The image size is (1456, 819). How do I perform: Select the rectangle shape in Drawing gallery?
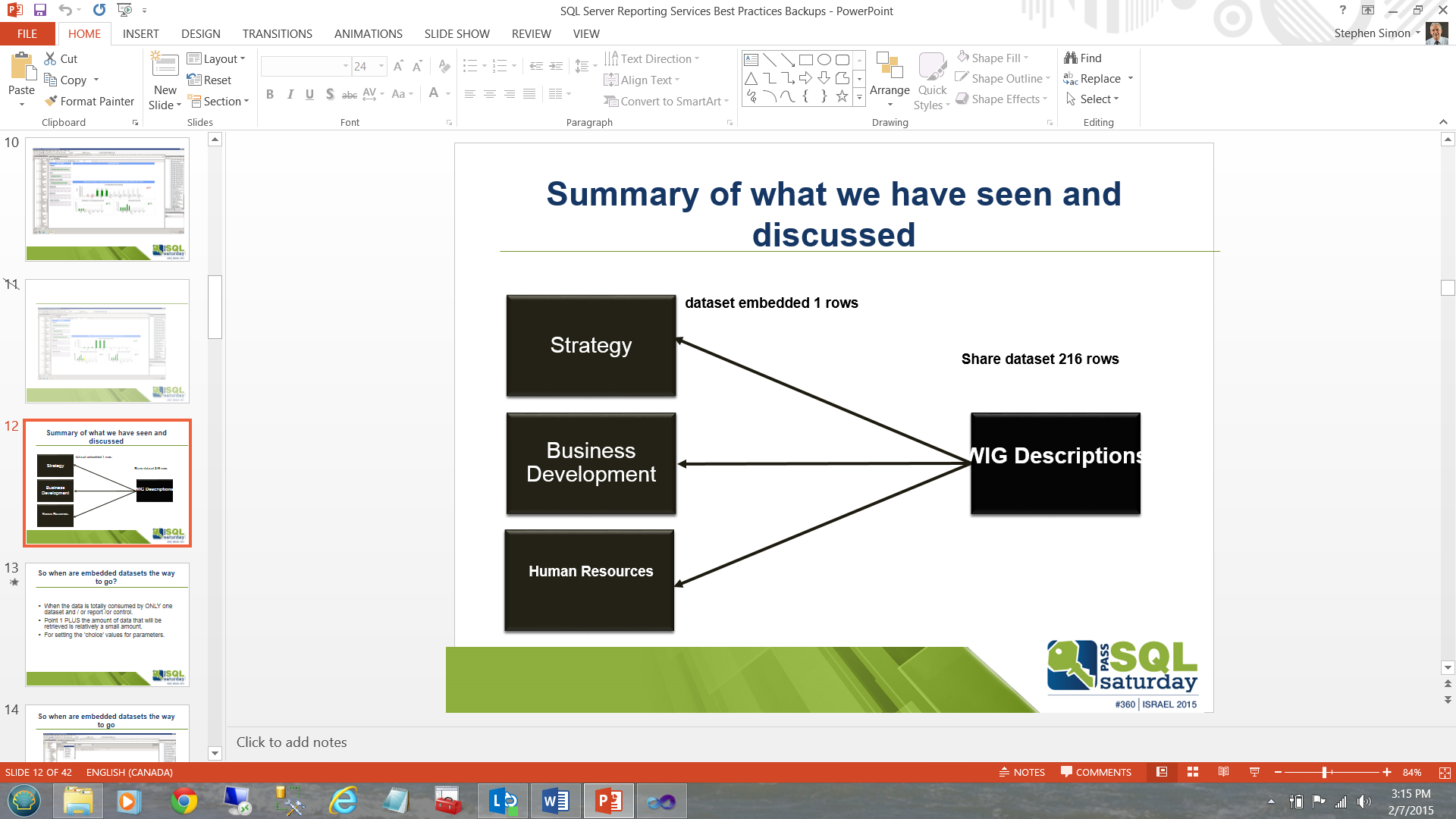[x=806, y=59]
